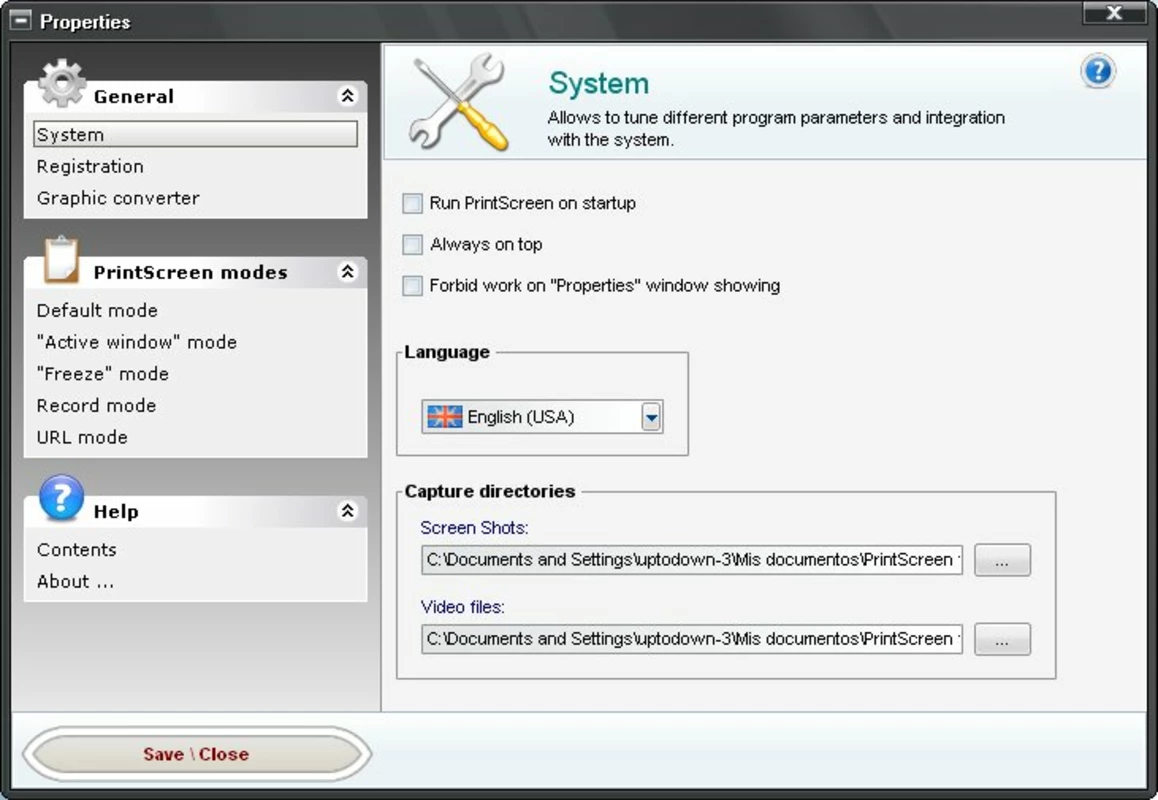Open "Active window" mode settings
Viewport: 1158px width, 800px height.
pos(137,342)
